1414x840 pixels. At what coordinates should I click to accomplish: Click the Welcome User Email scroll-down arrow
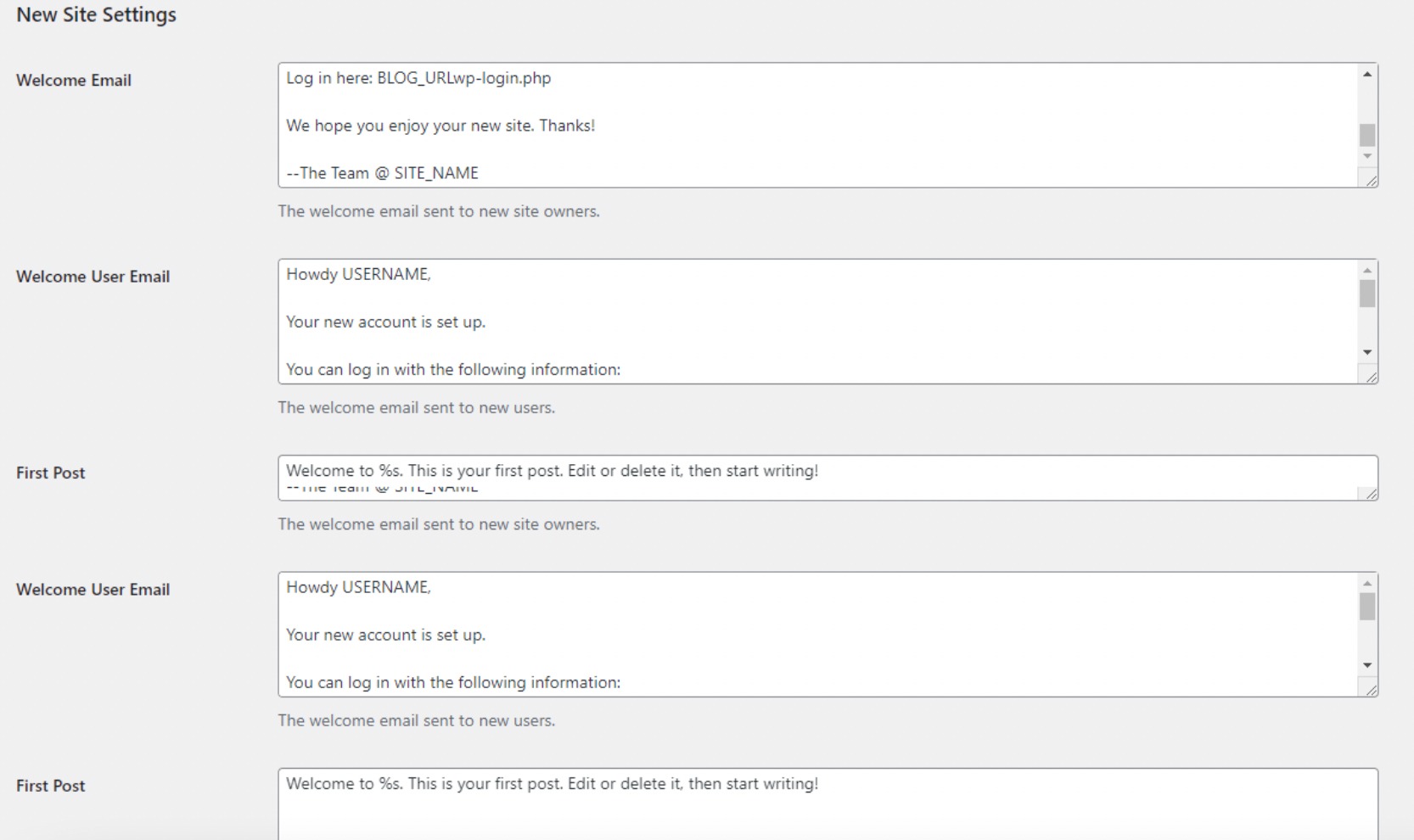1367,352
